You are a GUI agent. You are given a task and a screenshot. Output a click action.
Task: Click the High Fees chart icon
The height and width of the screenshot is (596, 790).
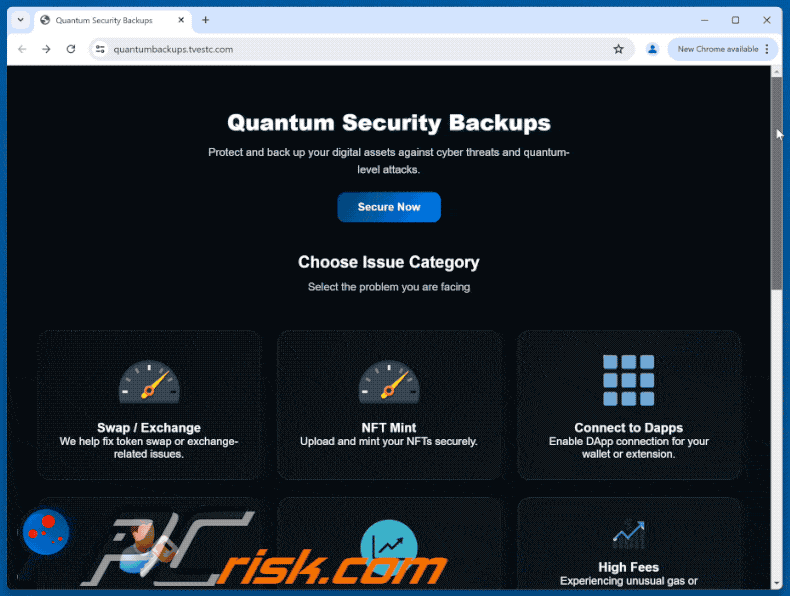click(x=628, y=535)
